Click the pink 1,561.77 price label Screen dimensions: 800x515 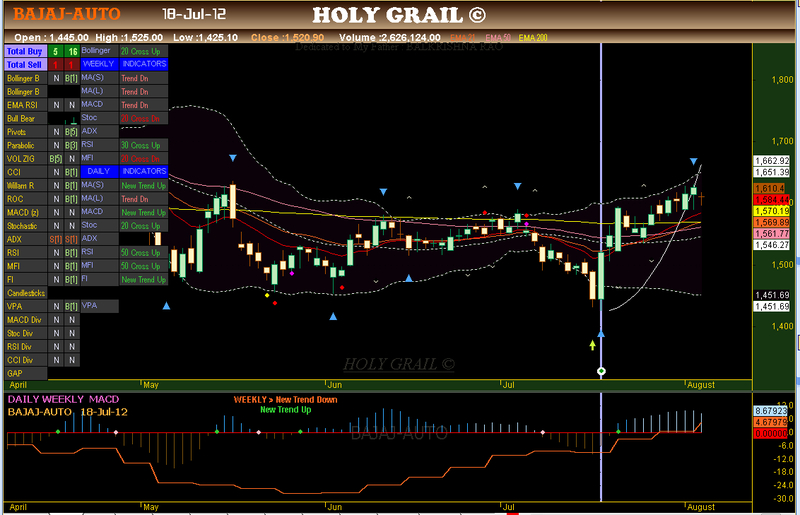[x=772, y=233]
